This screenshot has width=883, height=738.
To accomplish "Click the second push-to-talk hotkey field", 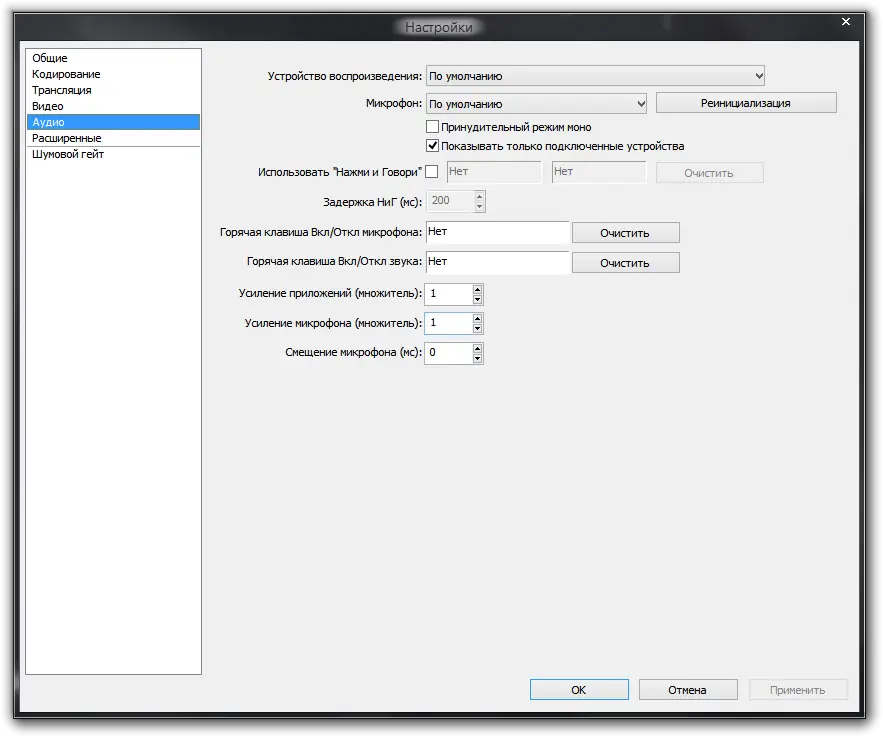I will (599, 172).
